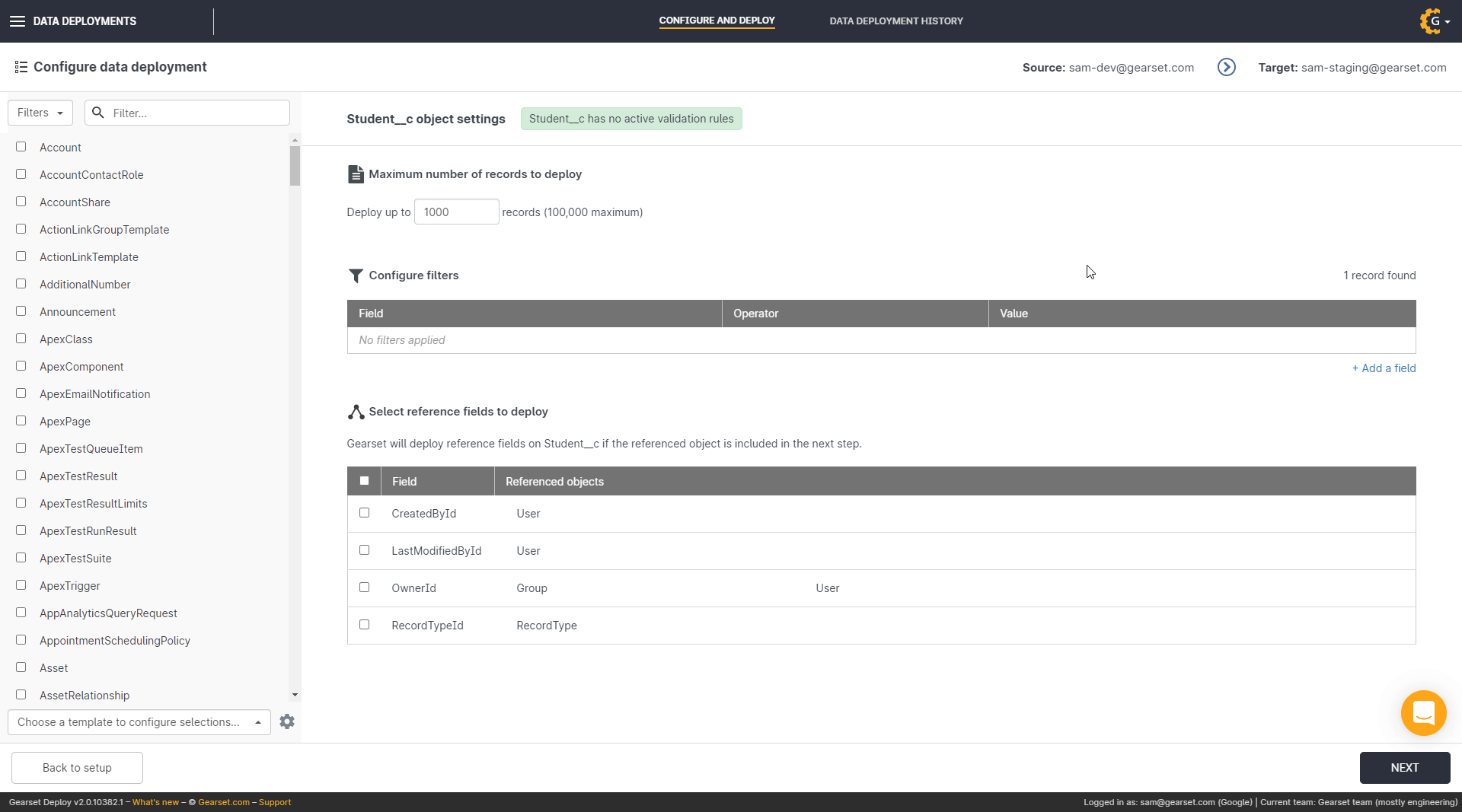Click the gear icon beside template selector
1462x812 pixels.
(287, 721)
